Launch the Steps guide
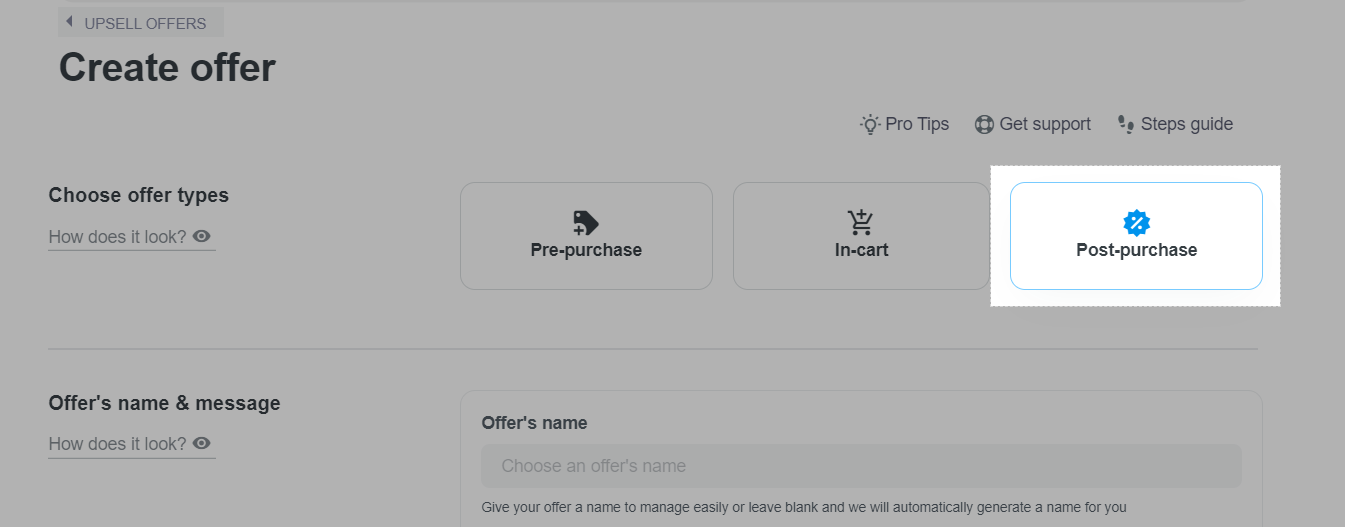This screenshot has width=1345, height=527. pyautogui.click(x=1186, y=124)
